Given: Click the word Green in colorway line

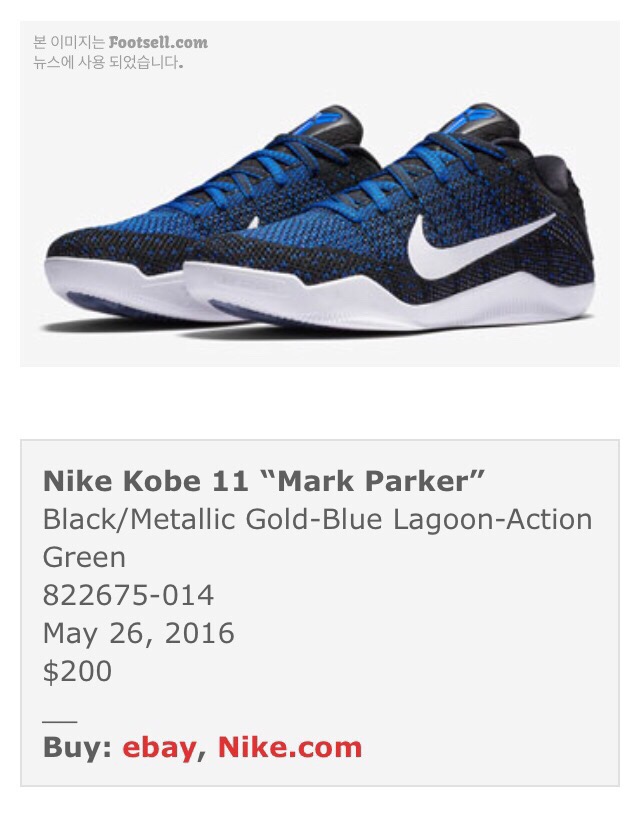Looking at the screenshot, I should [x=84, y=557].
